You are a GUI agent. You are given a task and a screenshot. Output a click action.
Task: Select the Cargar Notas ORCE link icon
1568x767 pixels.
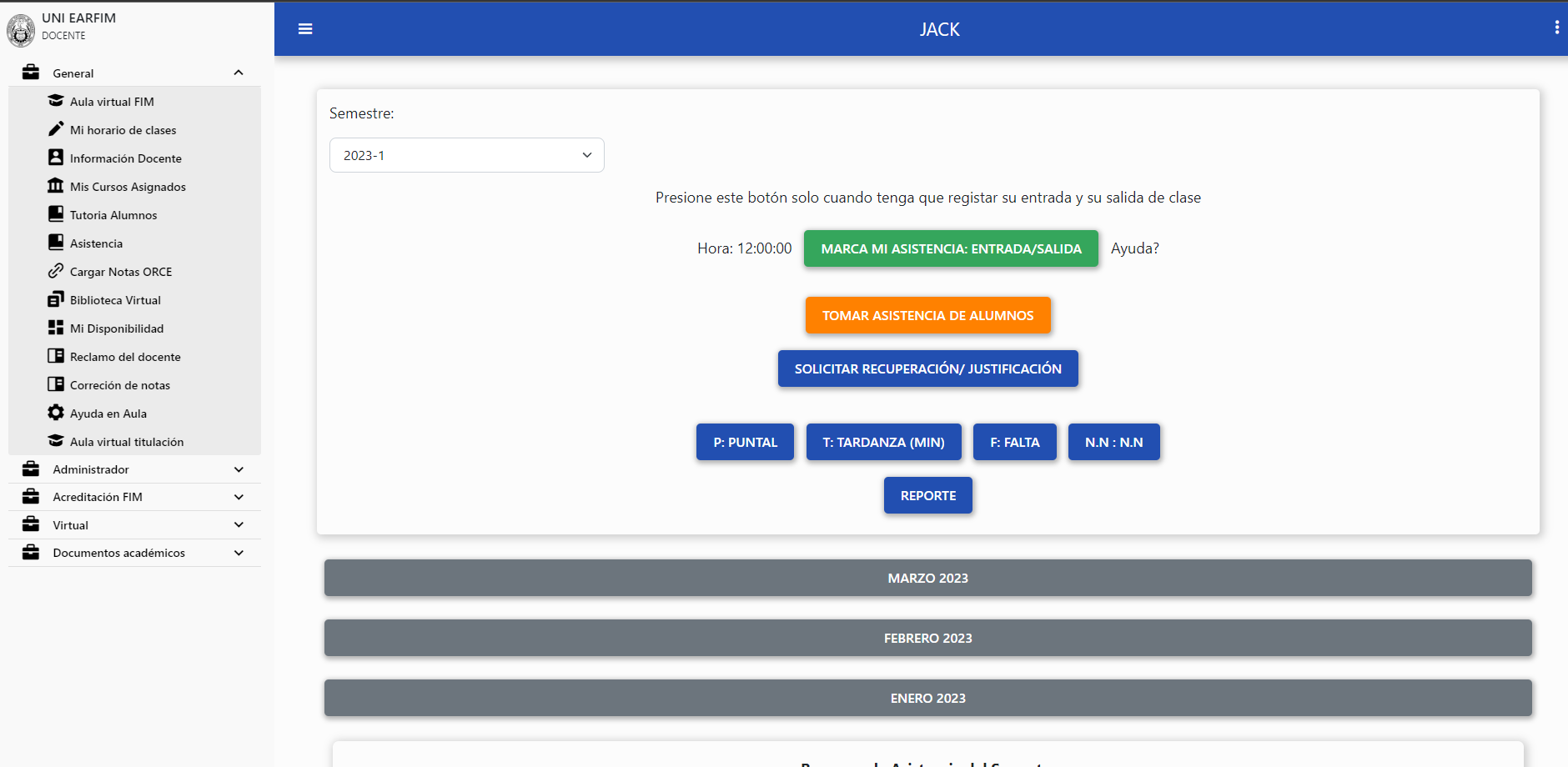[56, 271]
